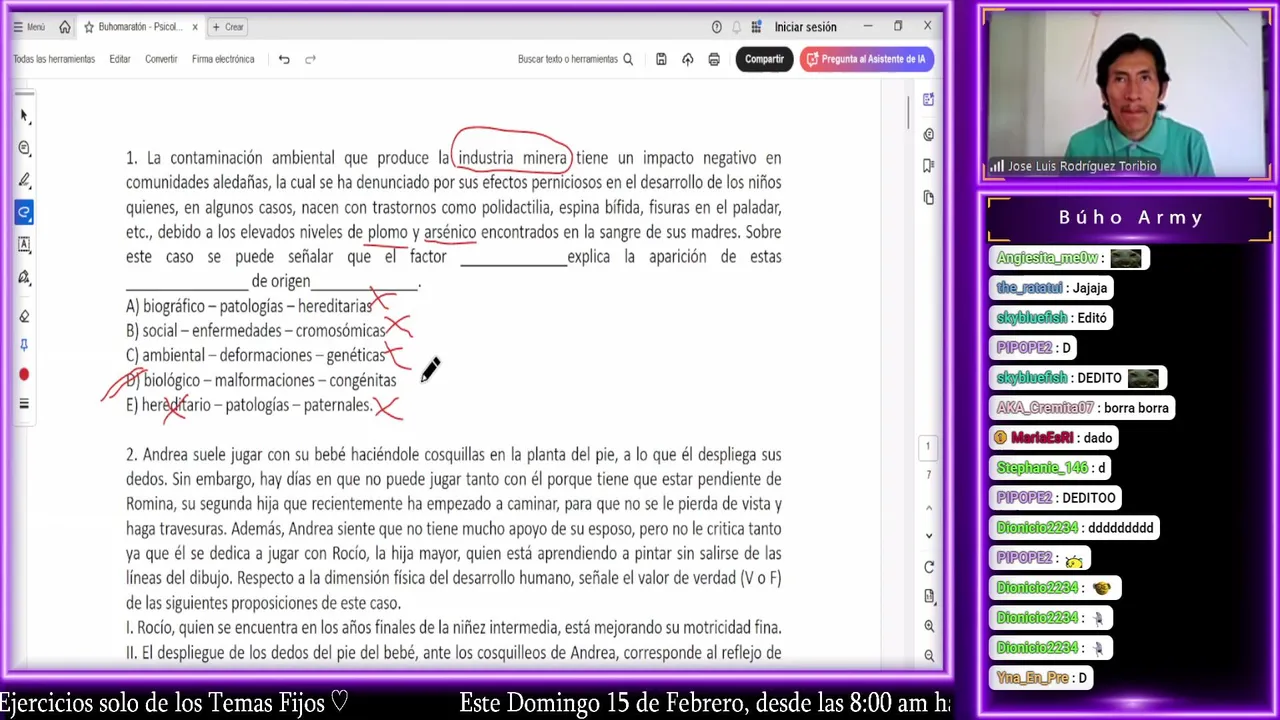This screenshot has height=720, width=1280.
Task: Go to the previous page arrow
Action: [929, 507]
